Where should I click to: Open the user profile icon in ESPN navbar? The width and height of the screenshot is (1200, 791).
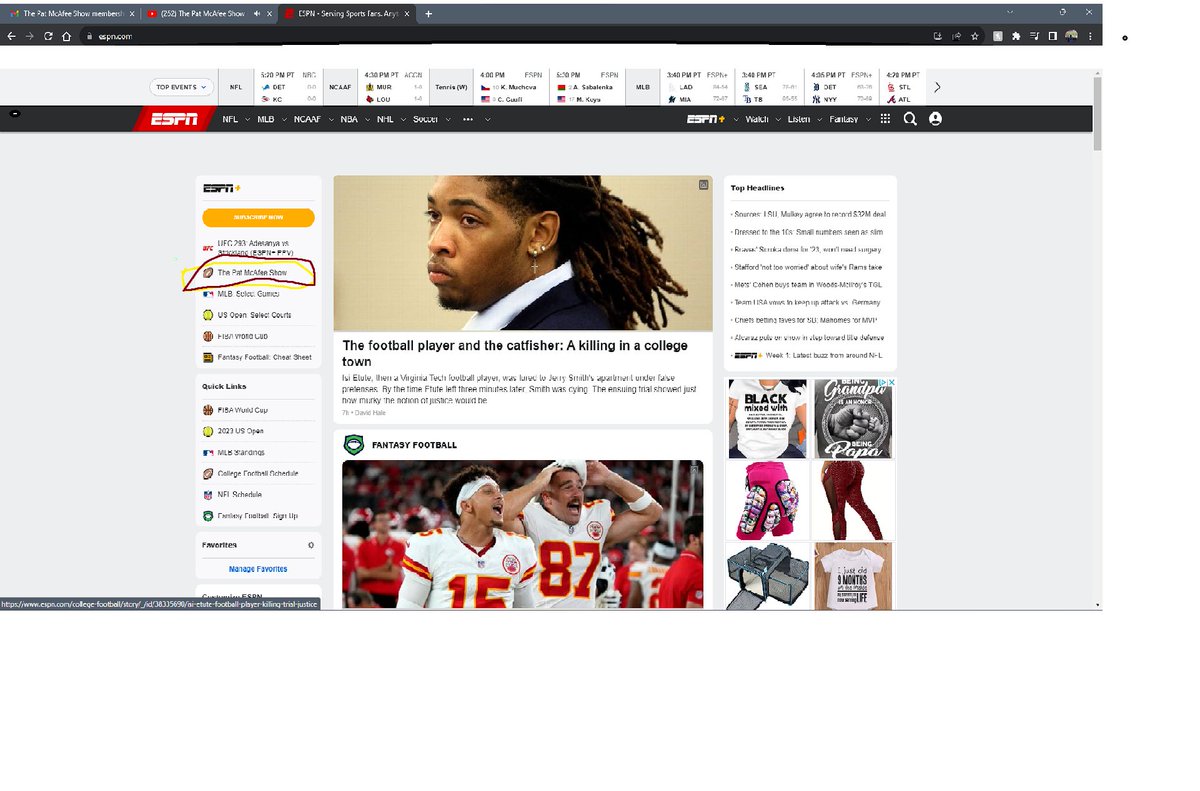[935, 119]
